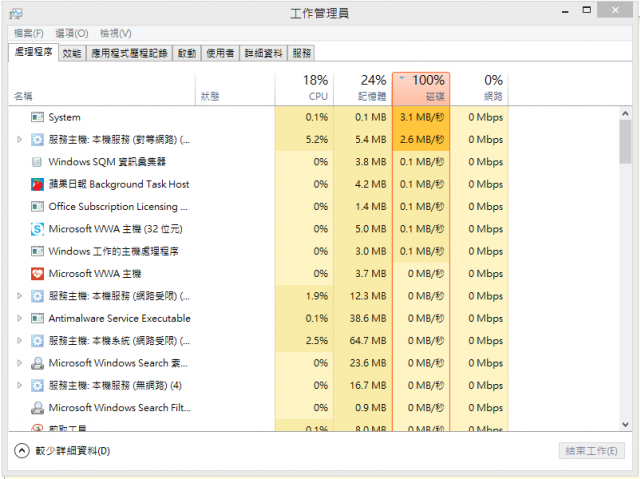The image size is (640, 479).
Task: Click the 結束工作(E) button
Action: coord(591,451)
